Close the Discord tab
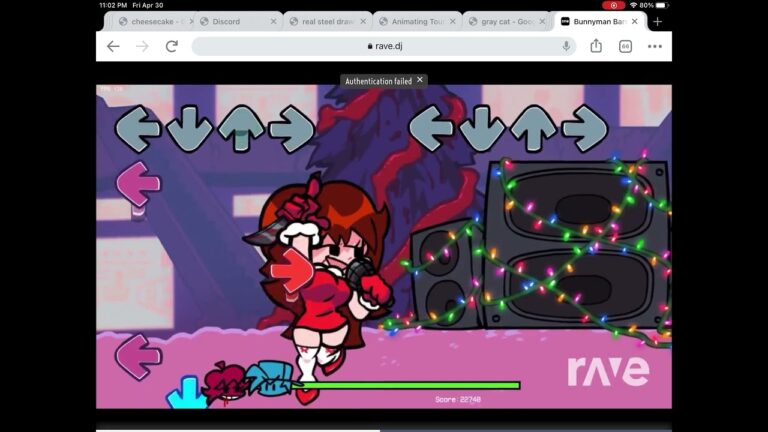Image resolution: width=768 pixels, height=432 pixels. point(273,22)
